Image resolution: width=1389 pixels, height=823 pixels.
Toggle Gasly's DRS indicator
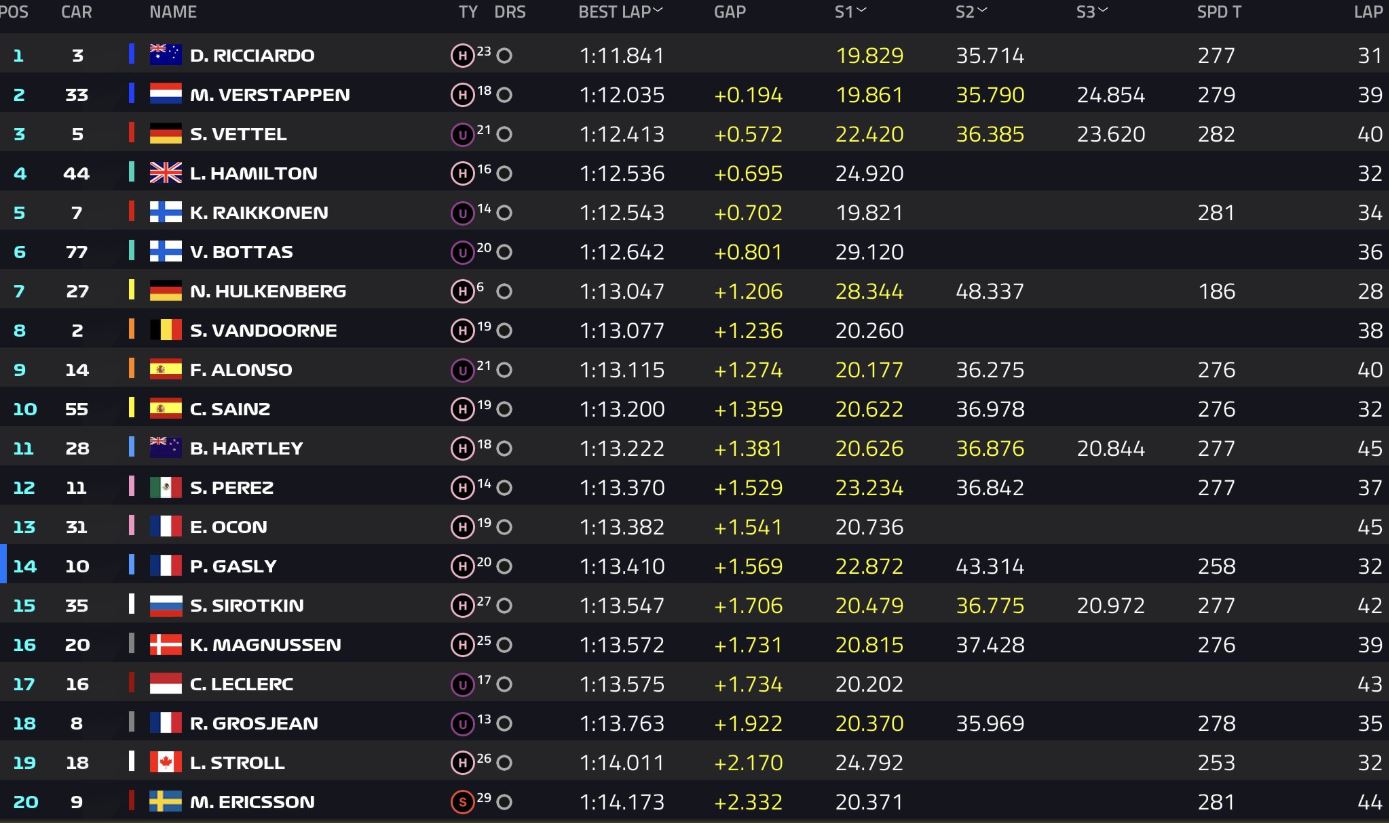coord(504,566)
